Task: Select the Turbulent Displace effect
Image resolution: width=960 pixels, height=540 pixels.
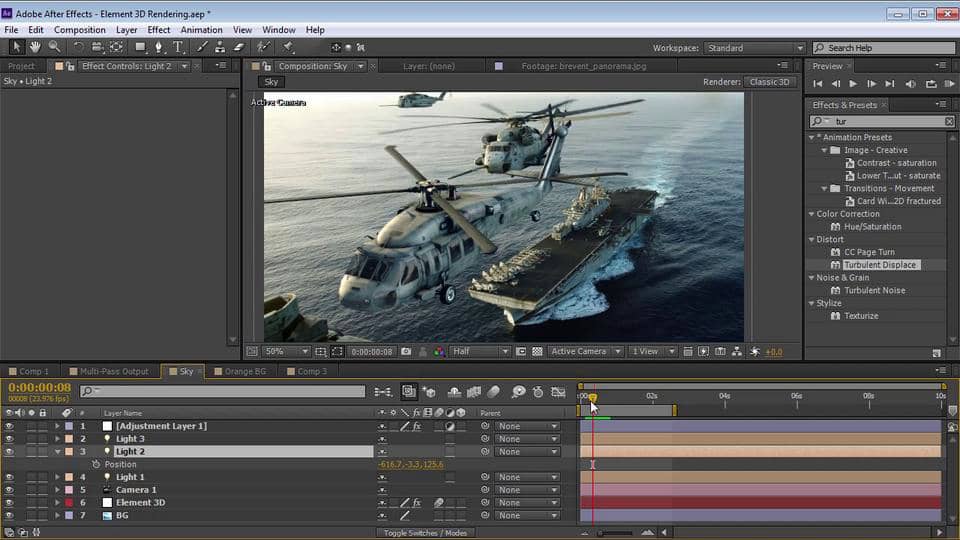Action: [880, 265]
